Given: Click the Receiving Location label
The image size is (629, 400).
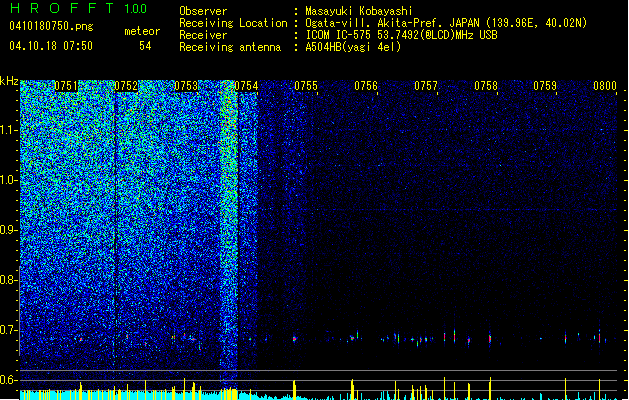Looking at the screenshot, I should [233, 23].
